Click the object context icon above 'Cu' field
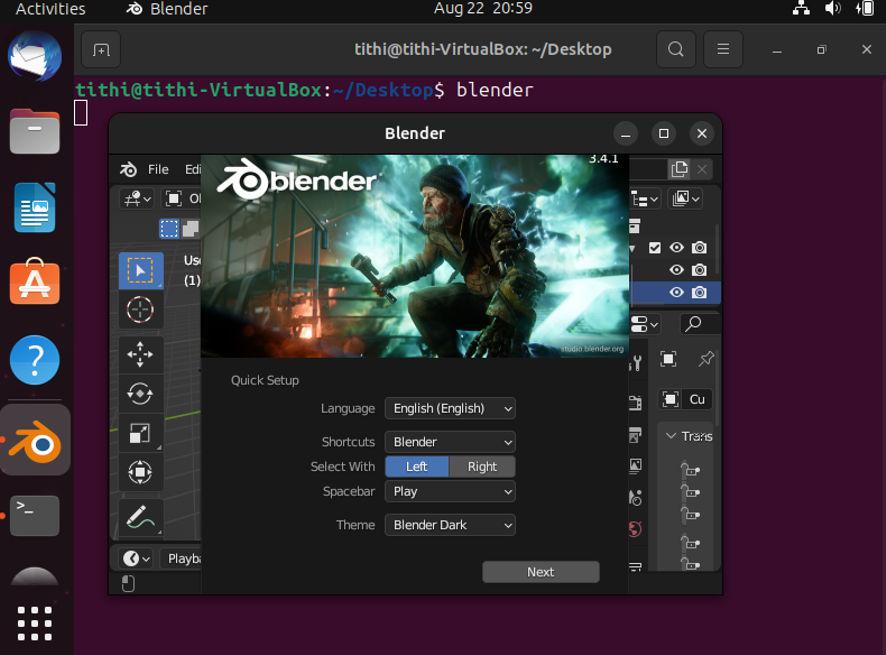Image resolution: width=886 pixels, height=655 pixels. pyautogui.click(x=668, y=359)
